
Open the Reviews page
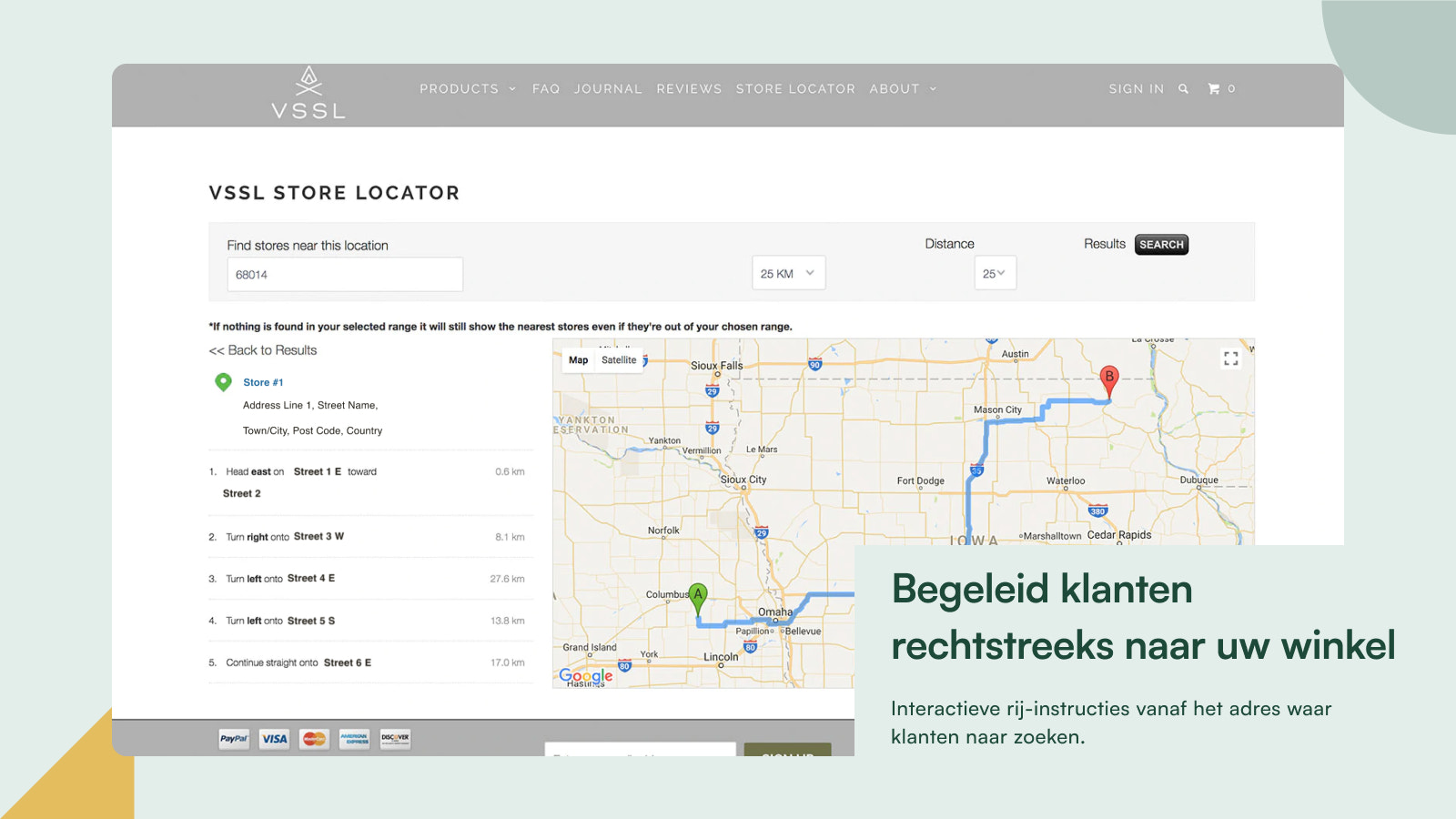tap(689, 89)
